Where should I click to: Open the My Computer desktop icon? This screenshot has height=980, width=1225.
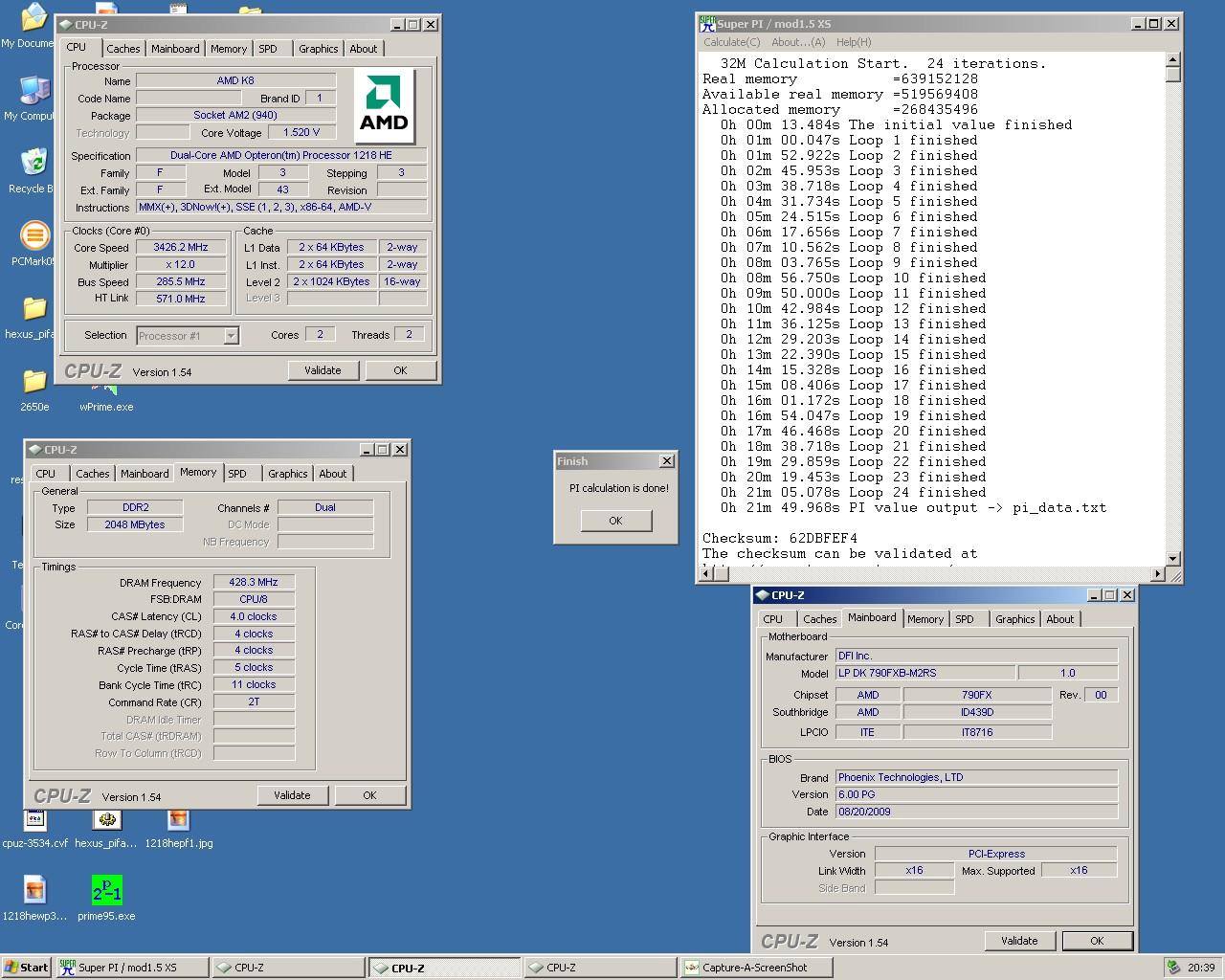click(x=34, y=91)
